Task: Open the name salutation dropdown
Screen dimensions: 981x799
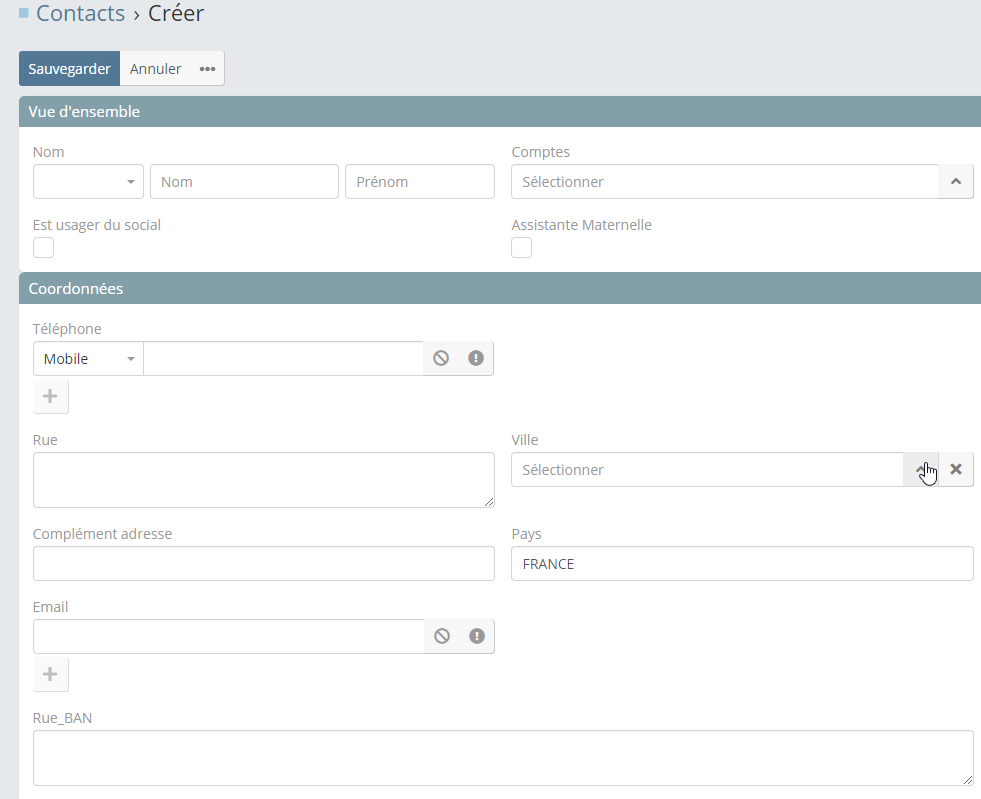Action: pos(88,182)
